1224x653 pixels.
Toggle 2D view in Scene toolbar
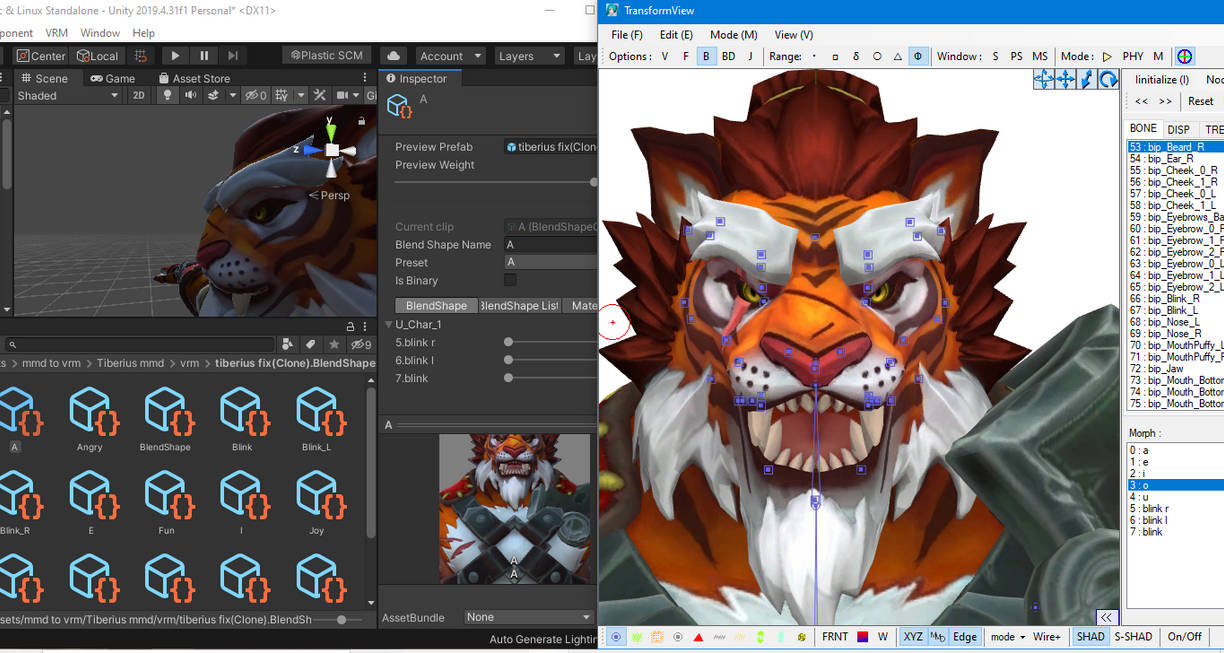click(139, 95)
